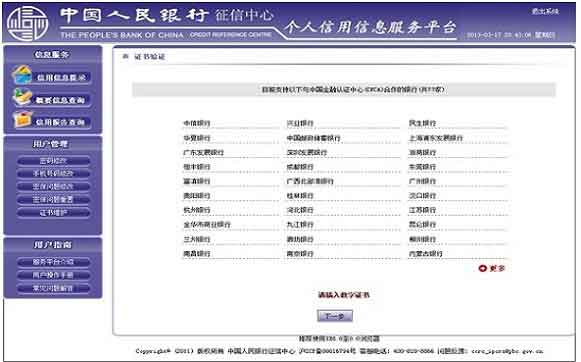Click 退出系统 logout link

pyautogui.click(x=545, y=11)
